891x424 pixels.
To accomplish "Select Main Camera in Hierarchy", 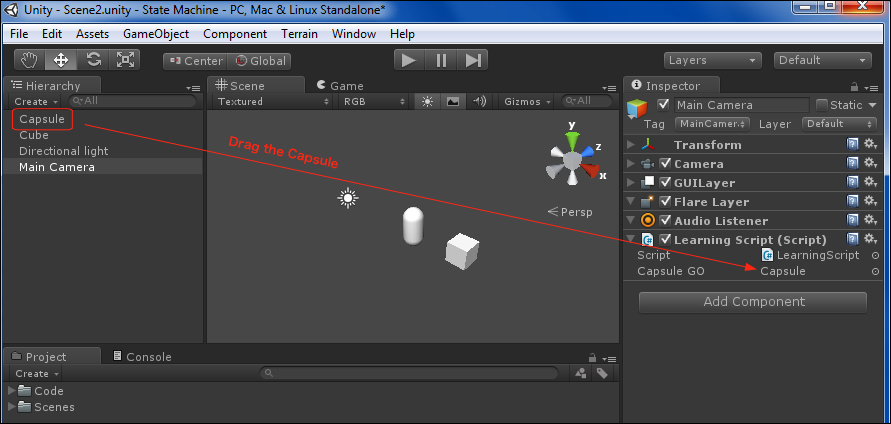I will coord(57,167).
